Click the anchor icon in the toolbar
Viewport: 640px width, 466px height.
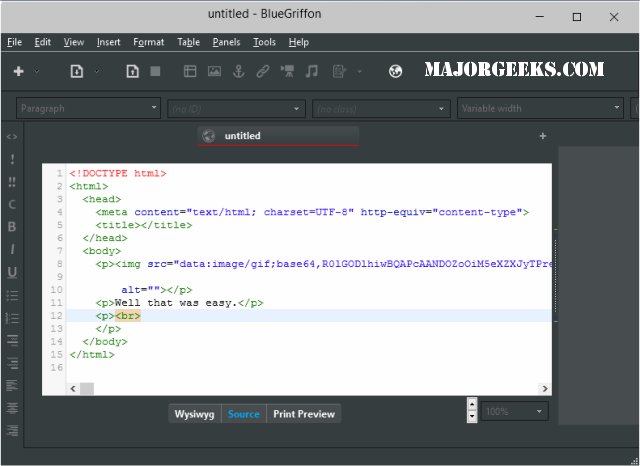238,71
